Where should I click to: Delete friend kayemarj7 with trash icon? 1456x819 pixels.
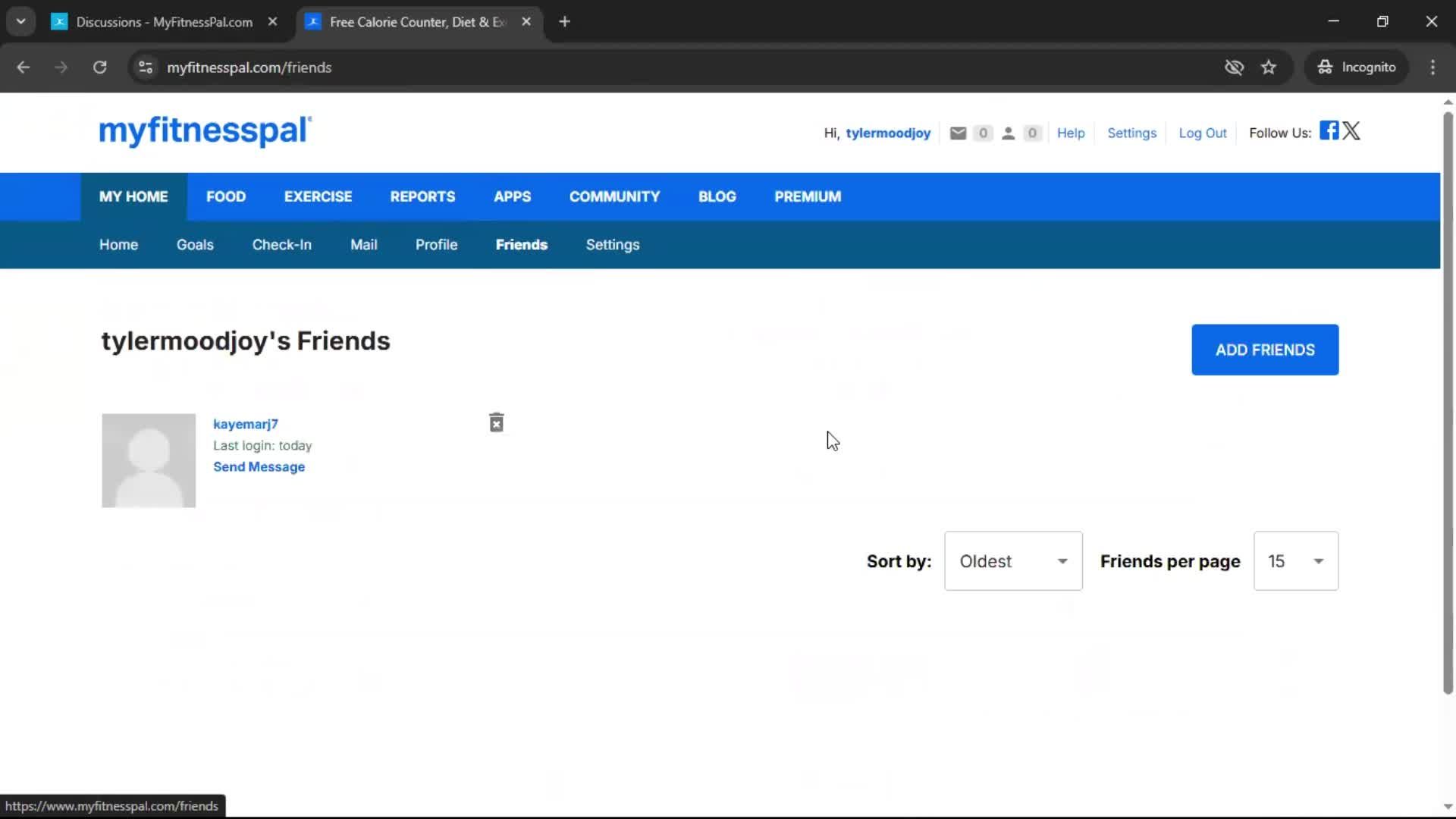tap(497, 422)
